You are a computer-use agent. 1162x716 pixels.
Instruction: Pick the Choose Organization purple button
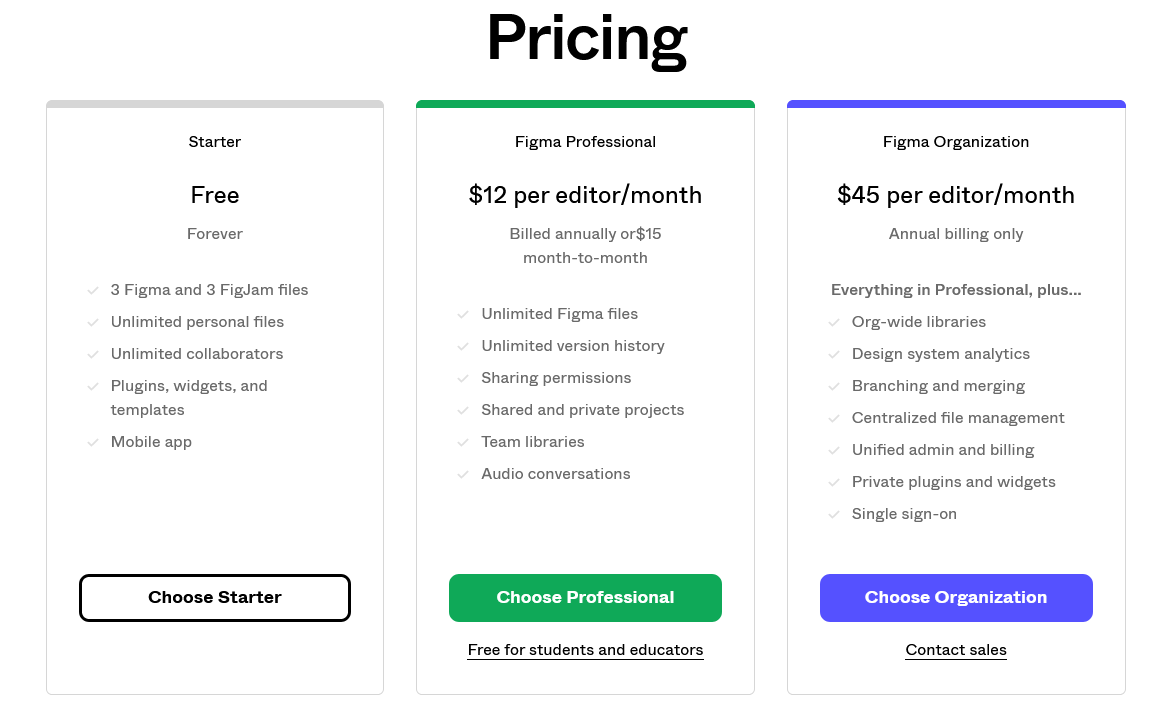[956, 597]
